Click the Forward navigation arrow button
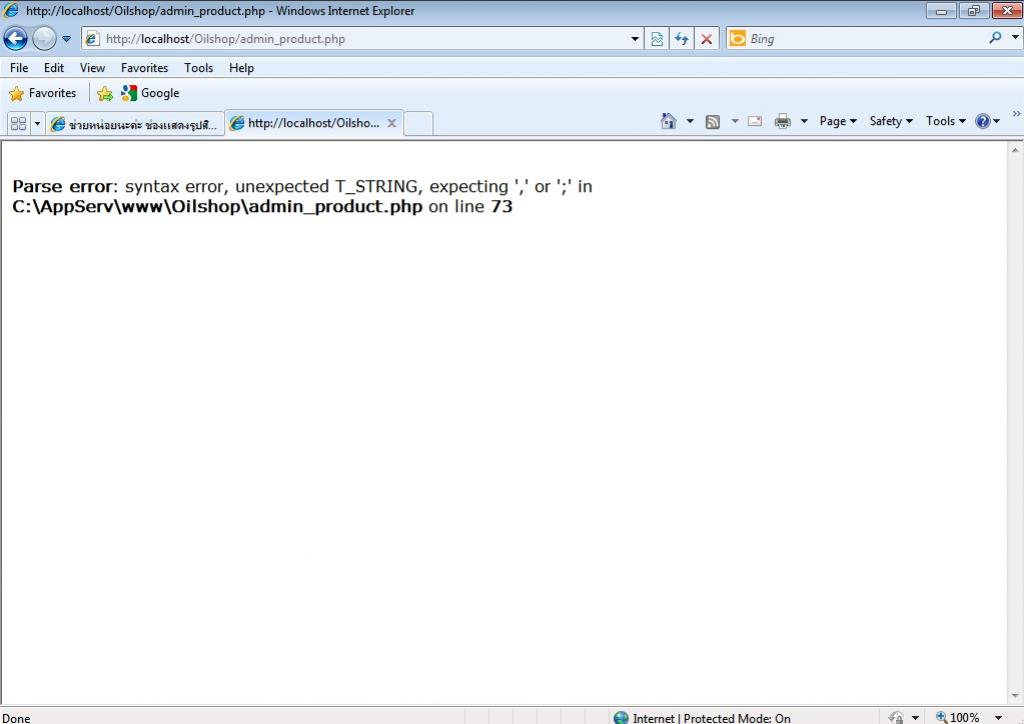Viewport: 1024px width, 724px height. click(x=44, y=39)
